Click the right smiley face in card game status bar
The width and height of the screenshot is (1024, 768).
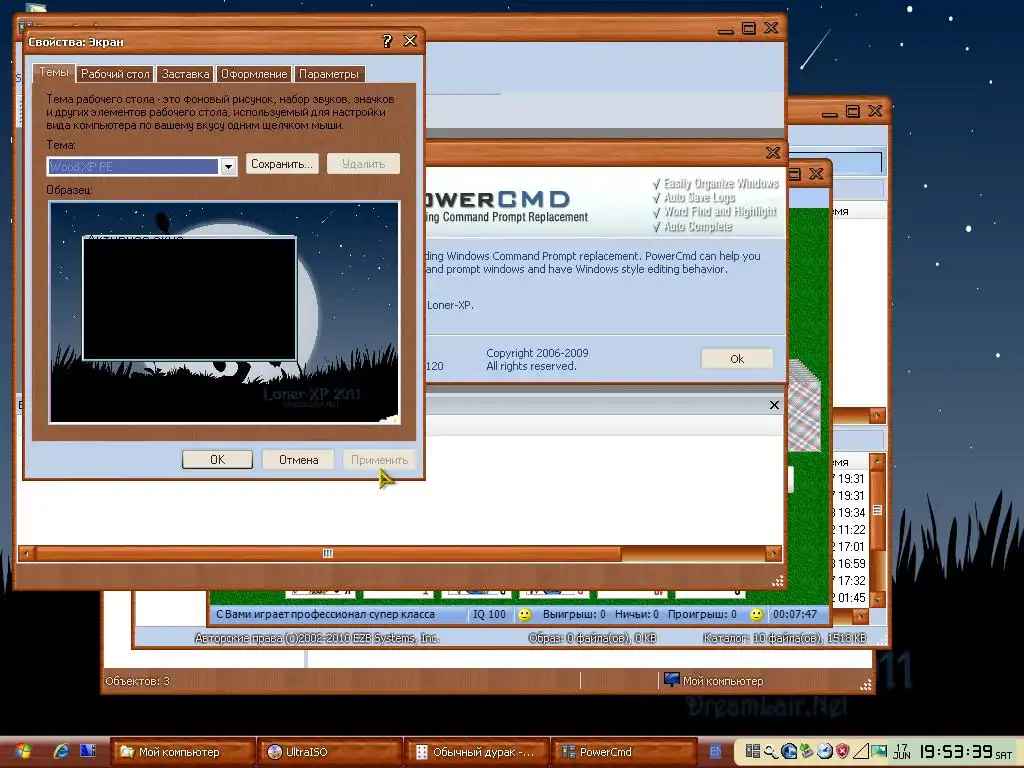756,615
